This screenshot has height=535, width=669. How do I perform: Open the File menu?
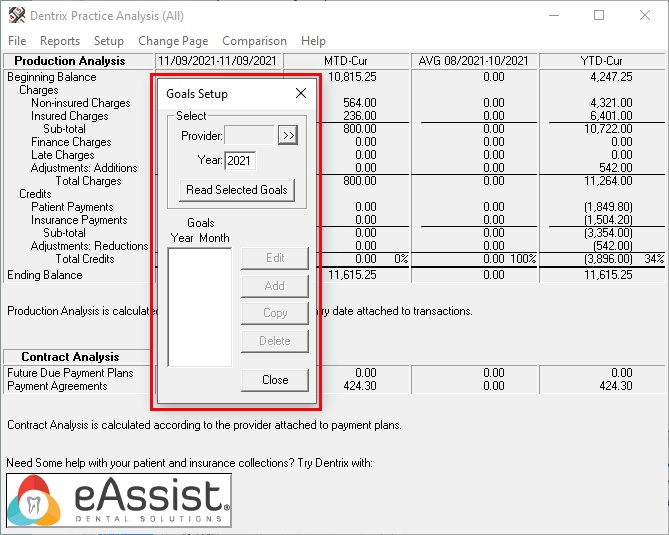pyautogui.click(x=17, y=41)
